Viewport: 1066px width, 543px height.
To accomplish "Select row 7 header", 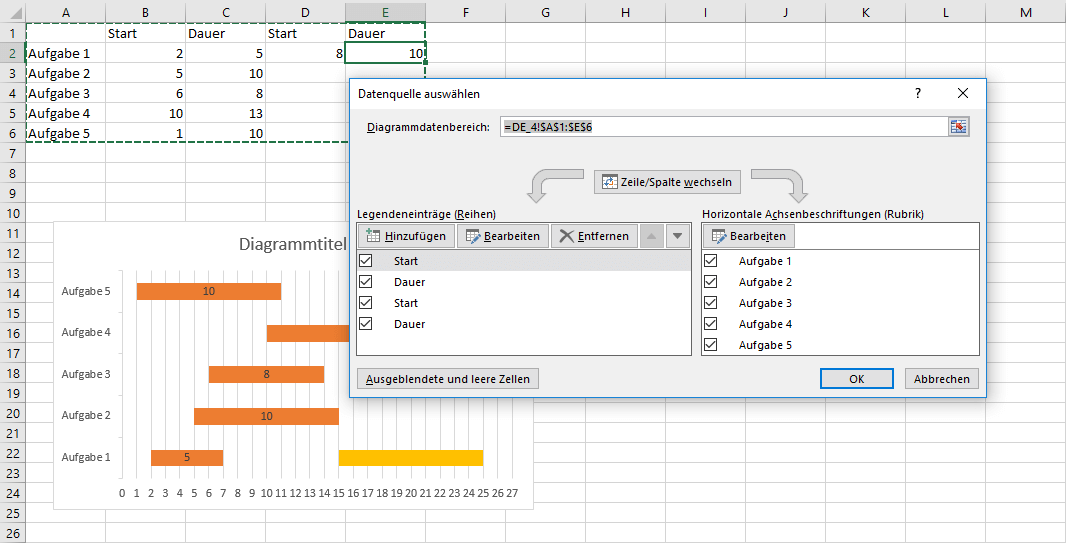I will (x=13, y=154).
